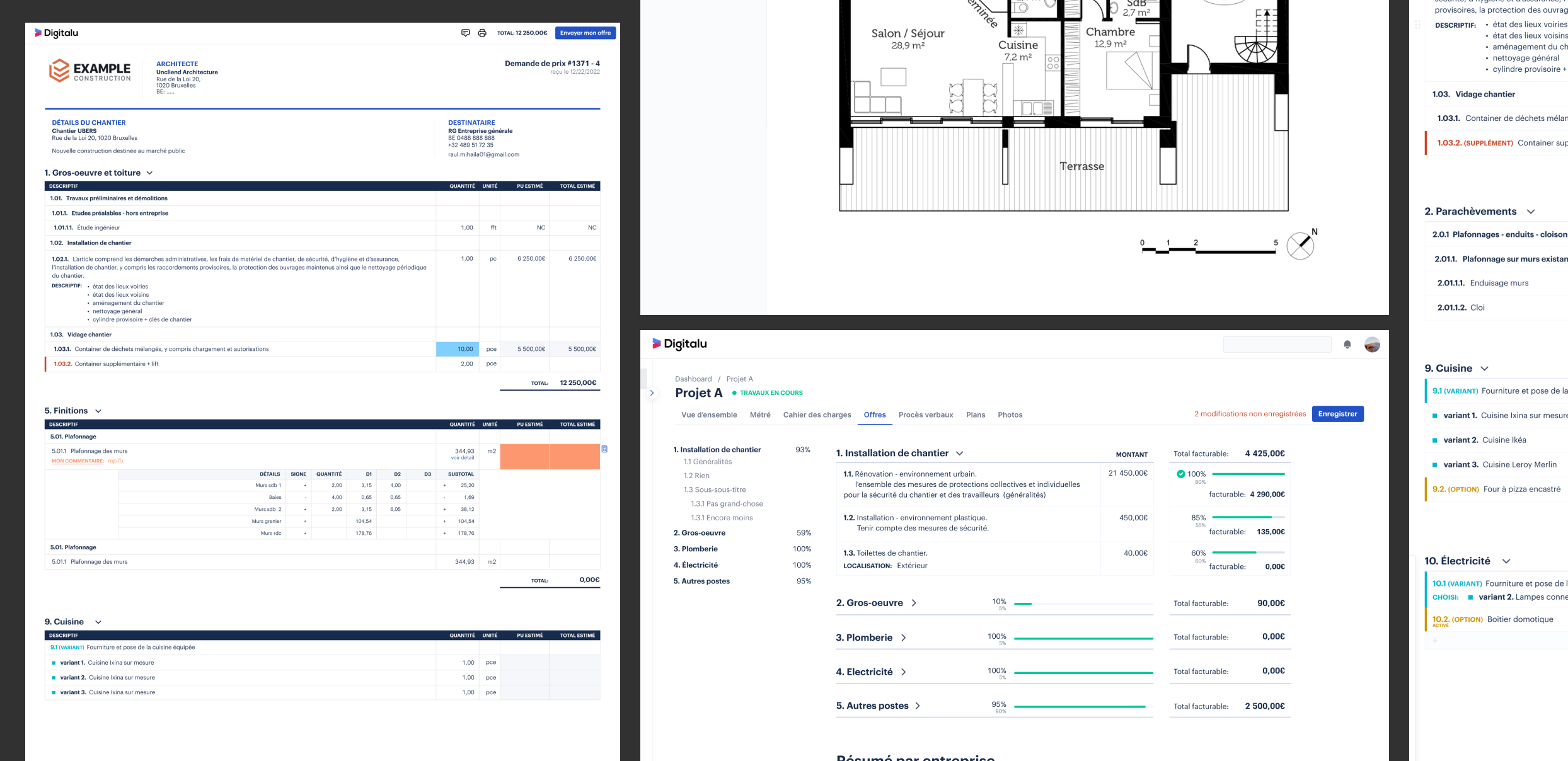Image resolution: width=1568 pixels, height=761 pixels.
Task: Select 1.2 Rien in the outline
Action: click(696, 476)
